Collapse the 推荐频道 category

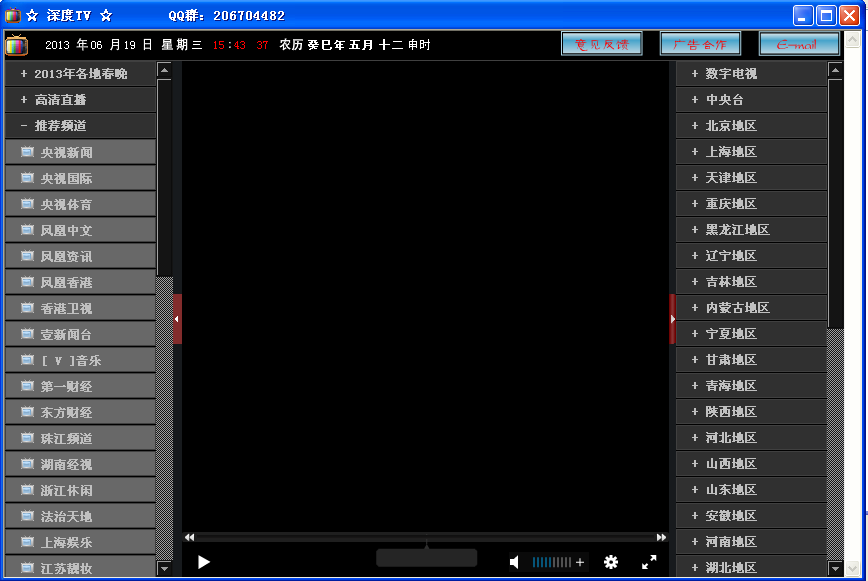80,126
